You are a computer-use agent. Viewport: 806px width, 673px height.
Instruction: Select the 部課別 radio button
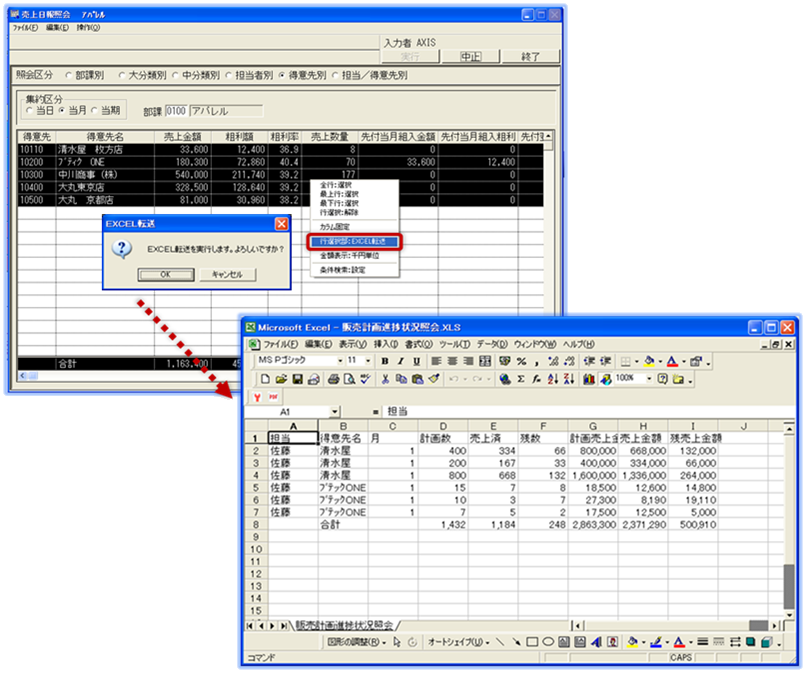click(69, 75)
